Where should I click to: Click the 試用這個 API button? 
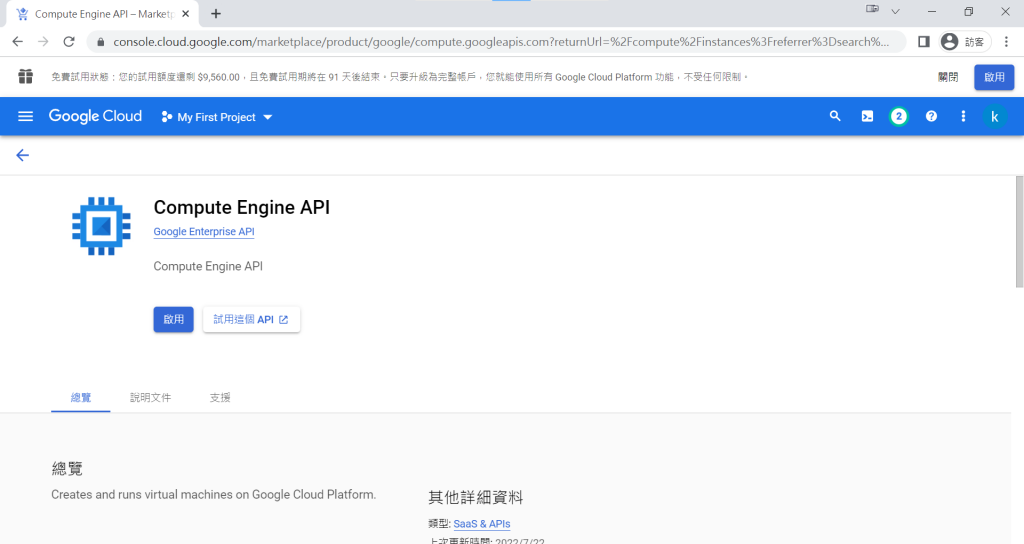pos(251,319)
